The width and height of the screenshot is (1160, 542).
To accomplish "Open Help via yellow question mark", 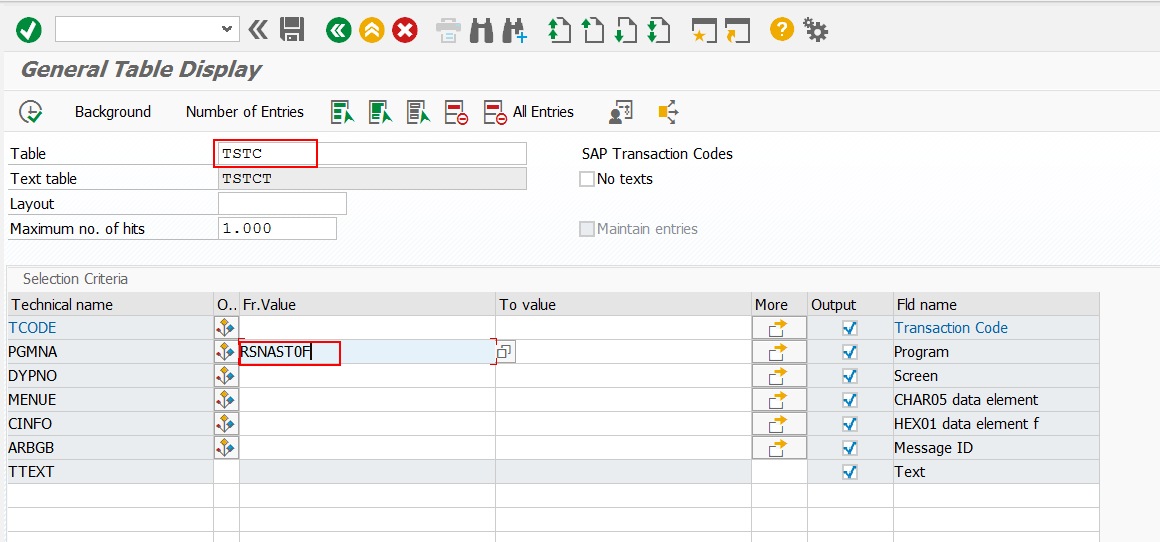I will pyautogui.click(x=781, y=30).
